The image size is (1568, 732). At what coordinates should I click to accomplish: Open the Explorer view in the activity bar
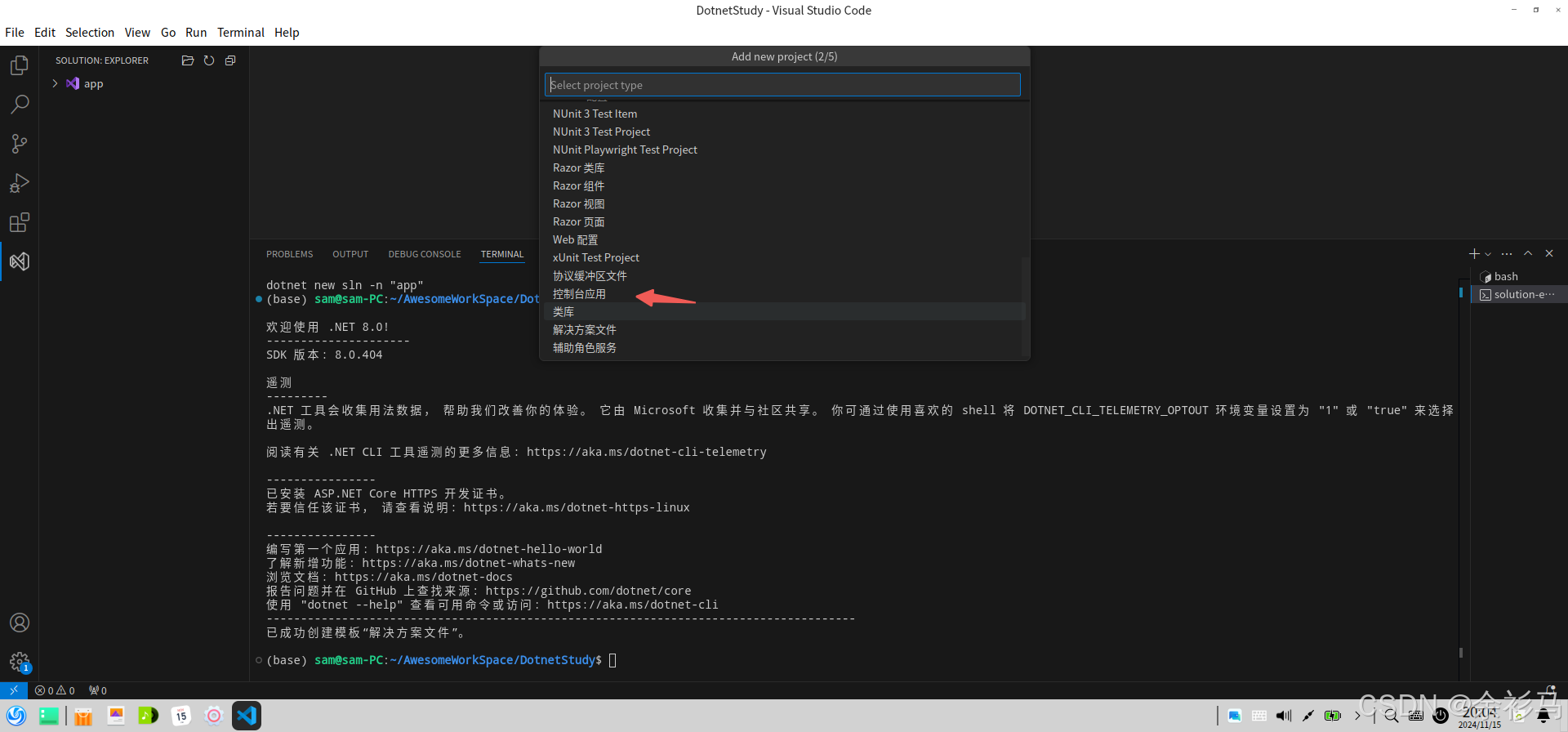pos(20,65)
